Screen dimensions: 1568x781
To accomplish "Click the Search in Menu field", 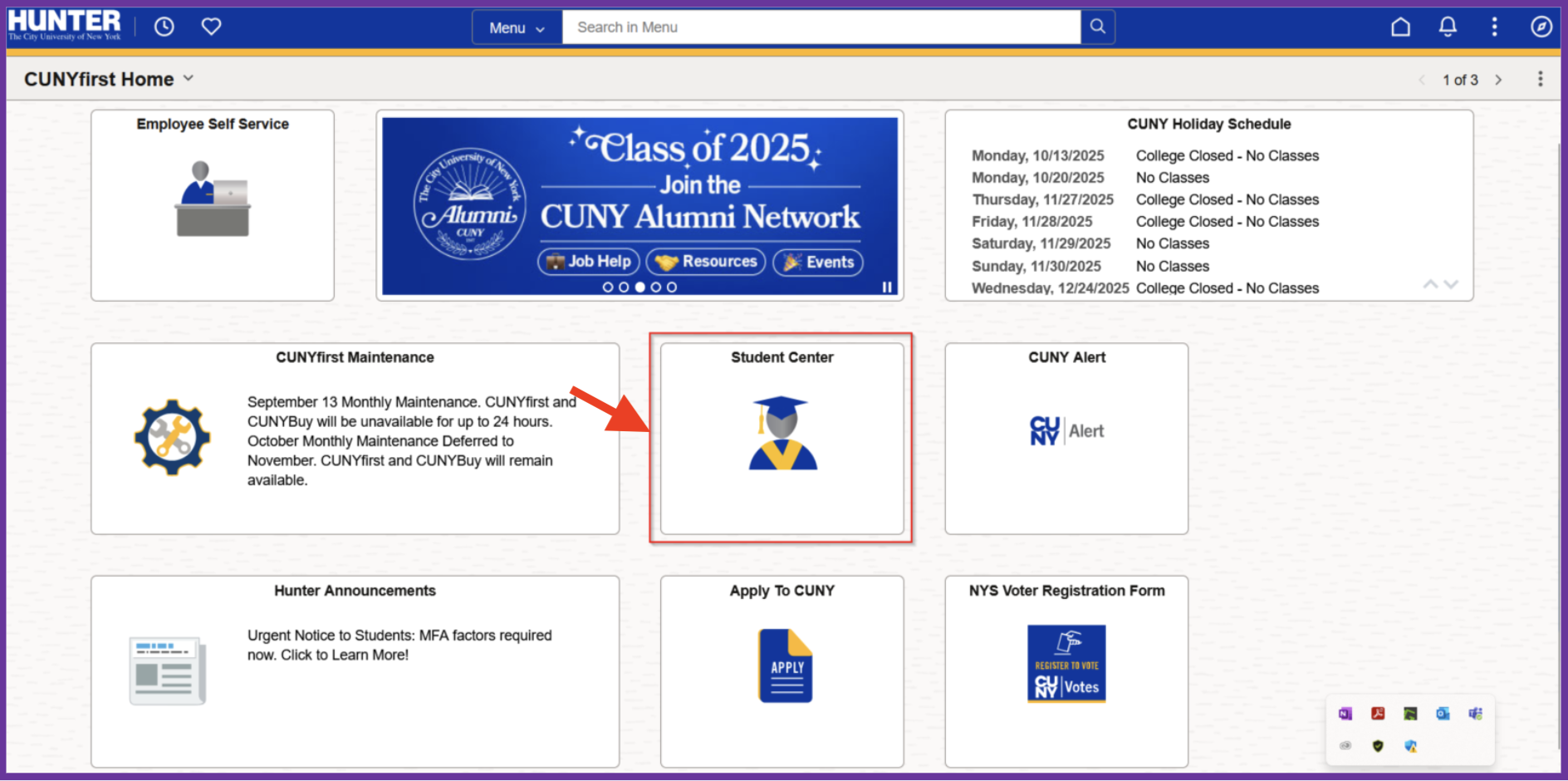I will click(x=821, y=27).
